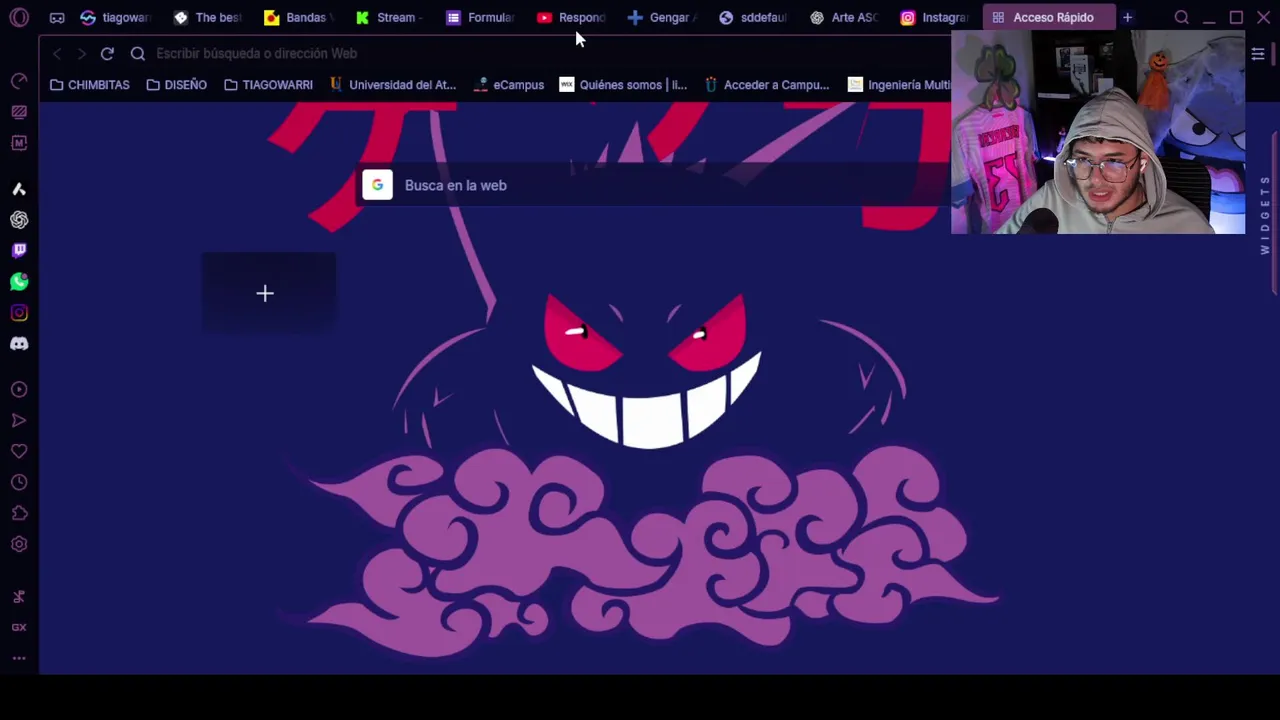Click the search magnifier in address bar
The height and width of the screenshot is (720, 1280).
(138, 54)
